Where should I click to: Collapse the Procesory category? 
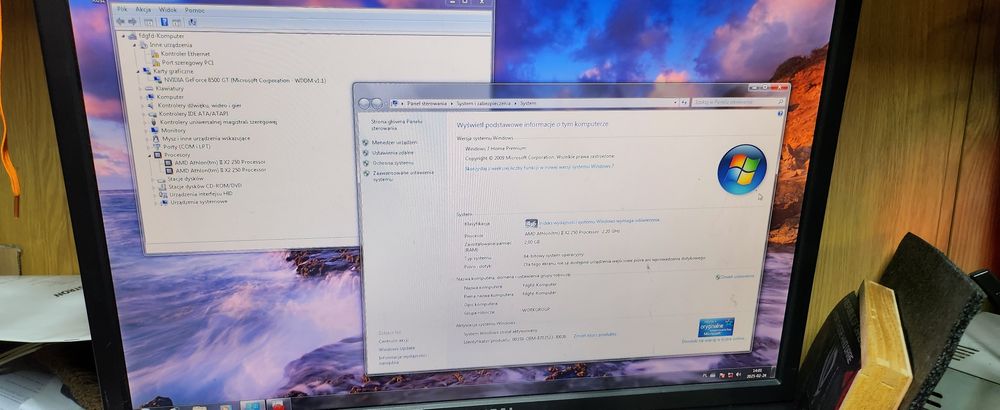click(151, 155)
